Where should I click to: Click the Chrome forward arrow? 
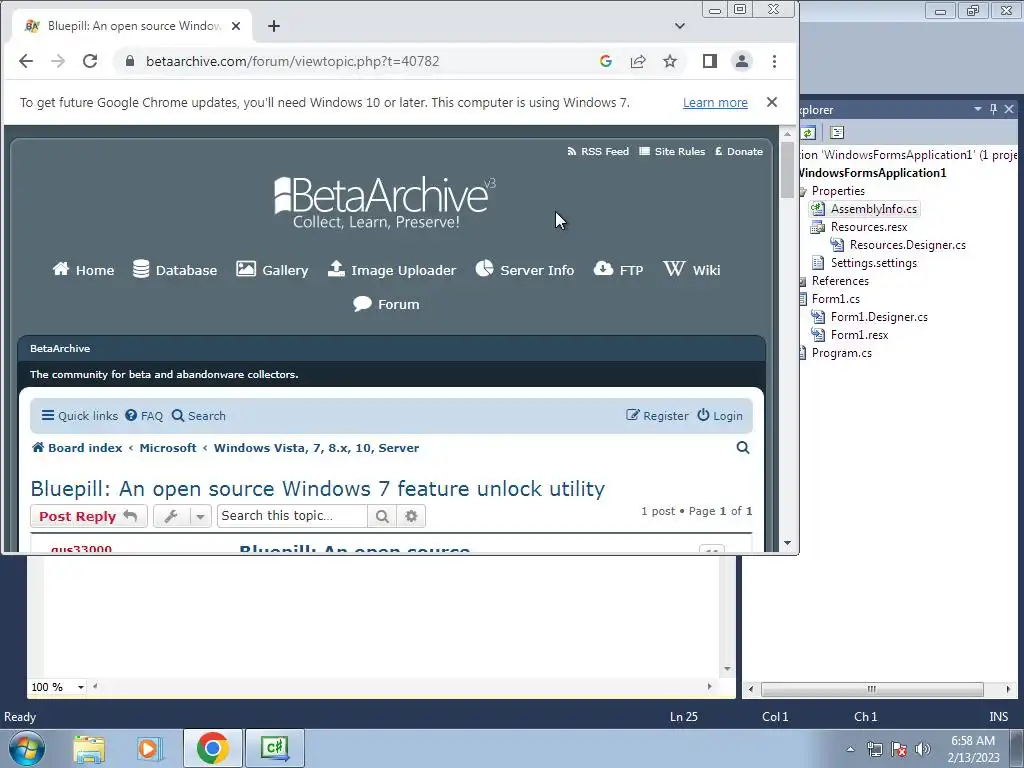58,61
